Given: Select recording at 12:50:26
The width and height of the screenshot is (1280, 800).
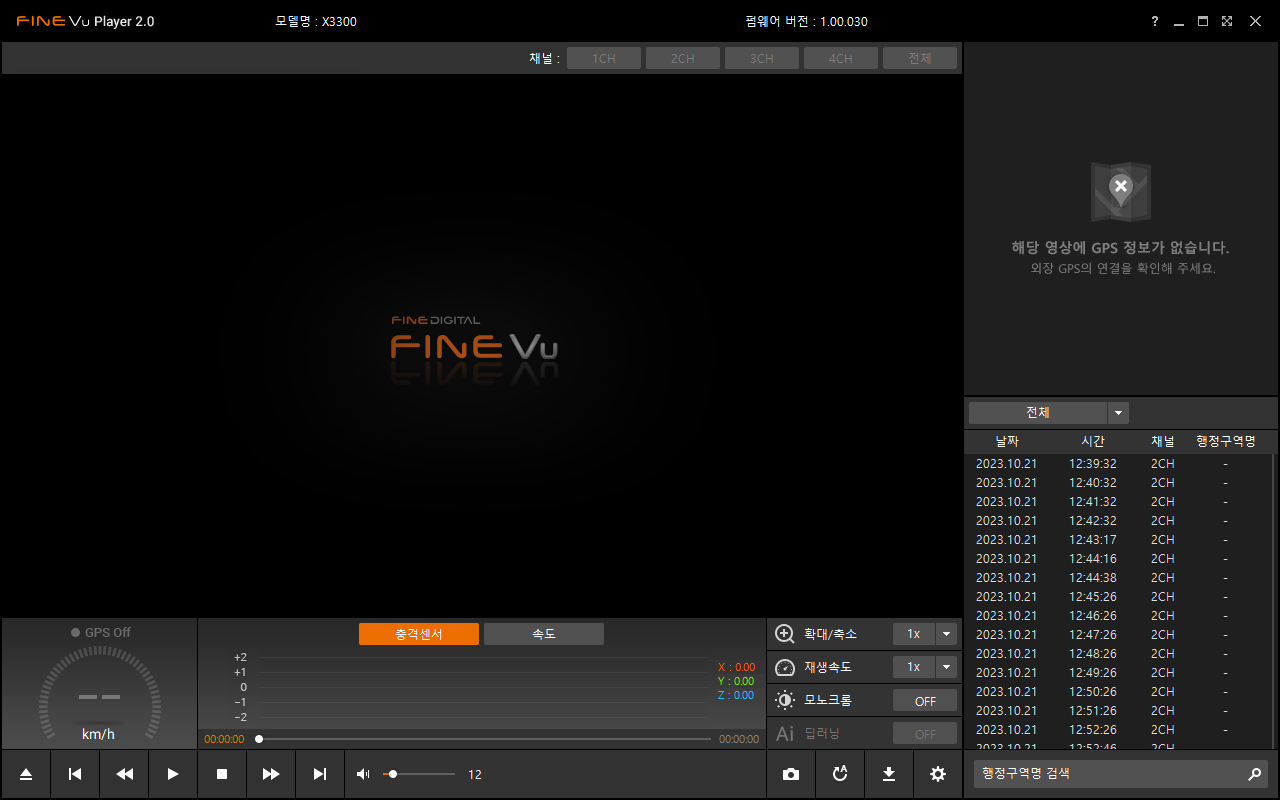Looking at the screenshot, I should [1118, 692].
